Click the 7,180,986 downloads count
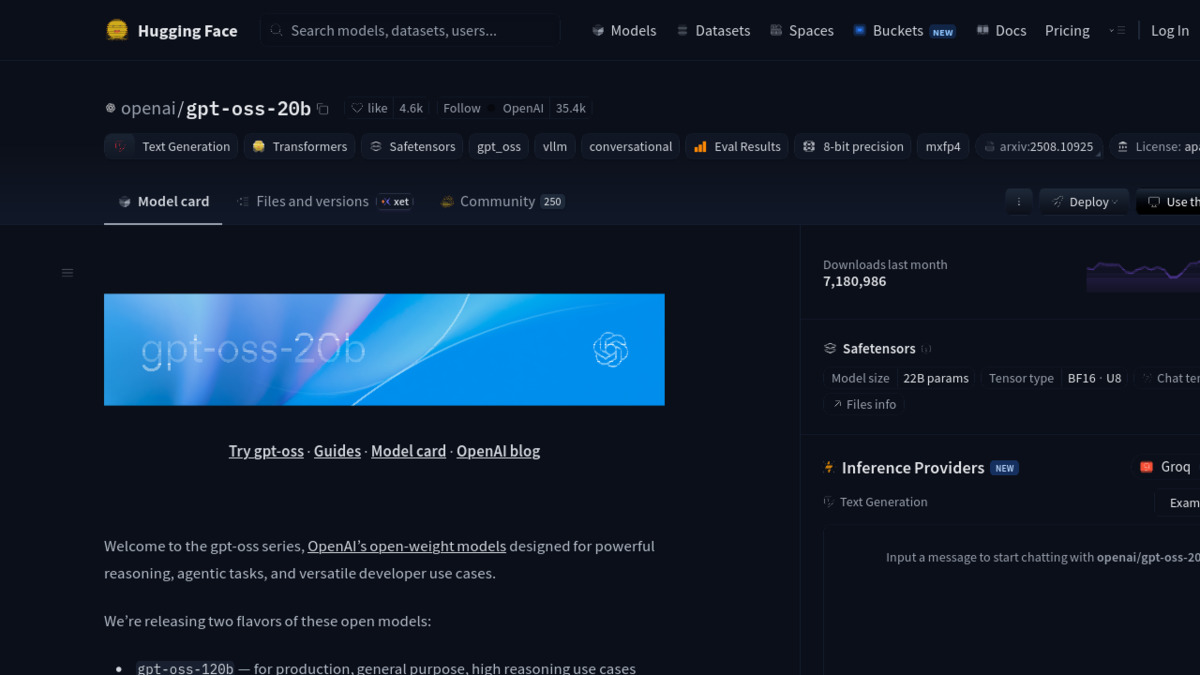The width and height of the screenshot is (1200, 675). [855, 282]
